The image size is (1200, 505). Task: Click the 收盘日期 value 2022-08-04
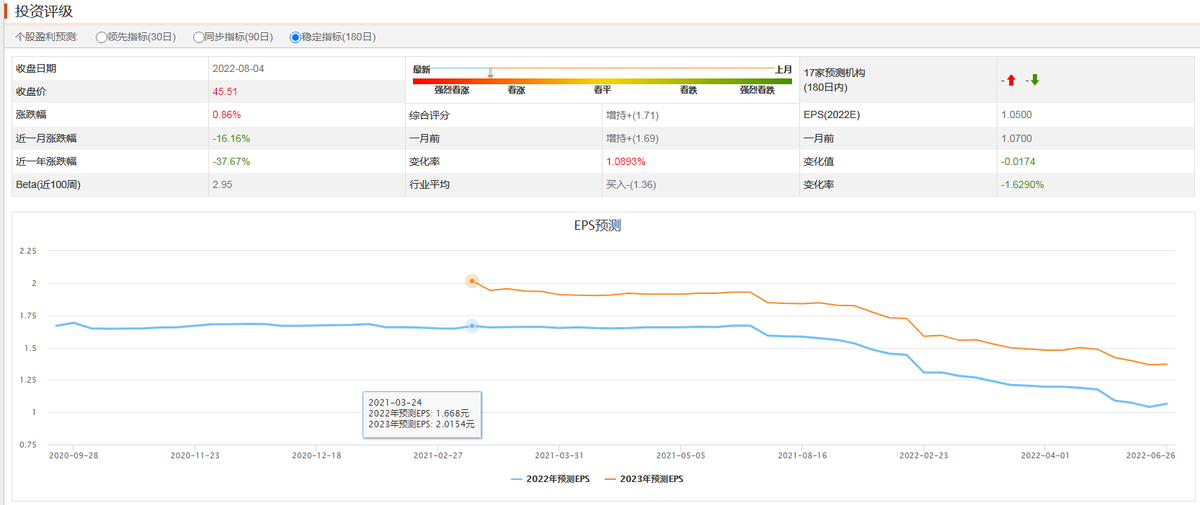coord(238,69)
